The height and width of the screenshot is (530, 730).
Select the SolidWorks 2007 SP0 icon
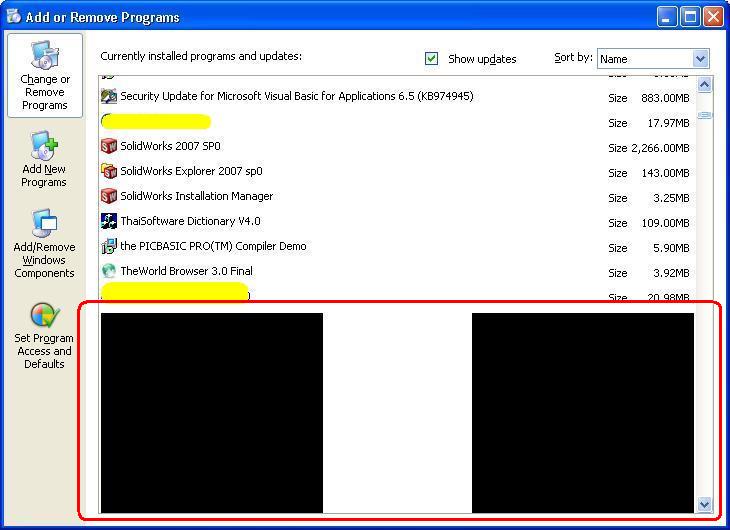tap(109, 146)
